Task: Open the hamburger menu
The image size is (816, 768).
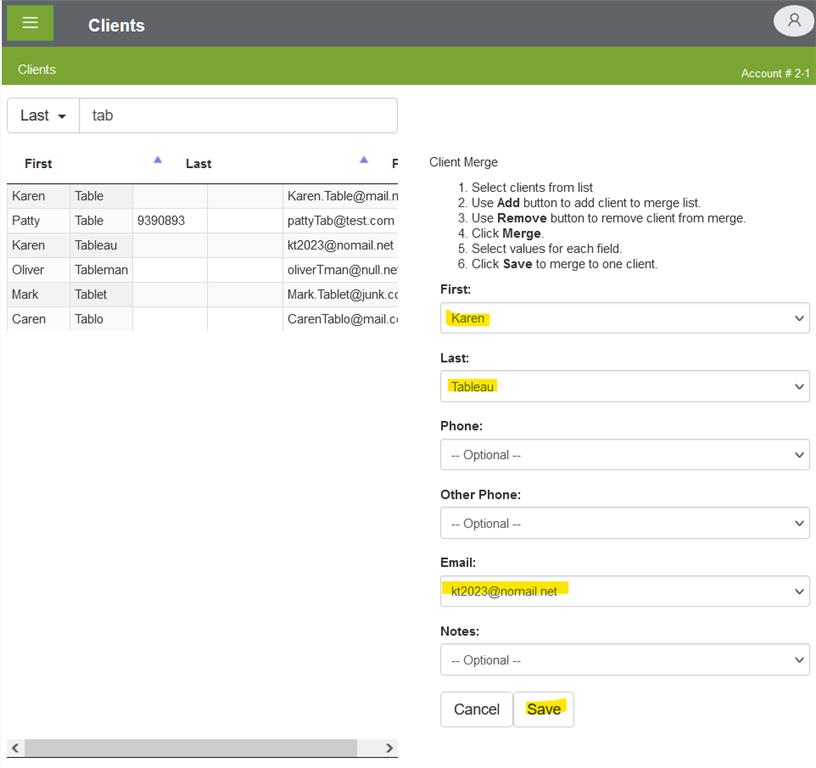Action: click(30, 23)
